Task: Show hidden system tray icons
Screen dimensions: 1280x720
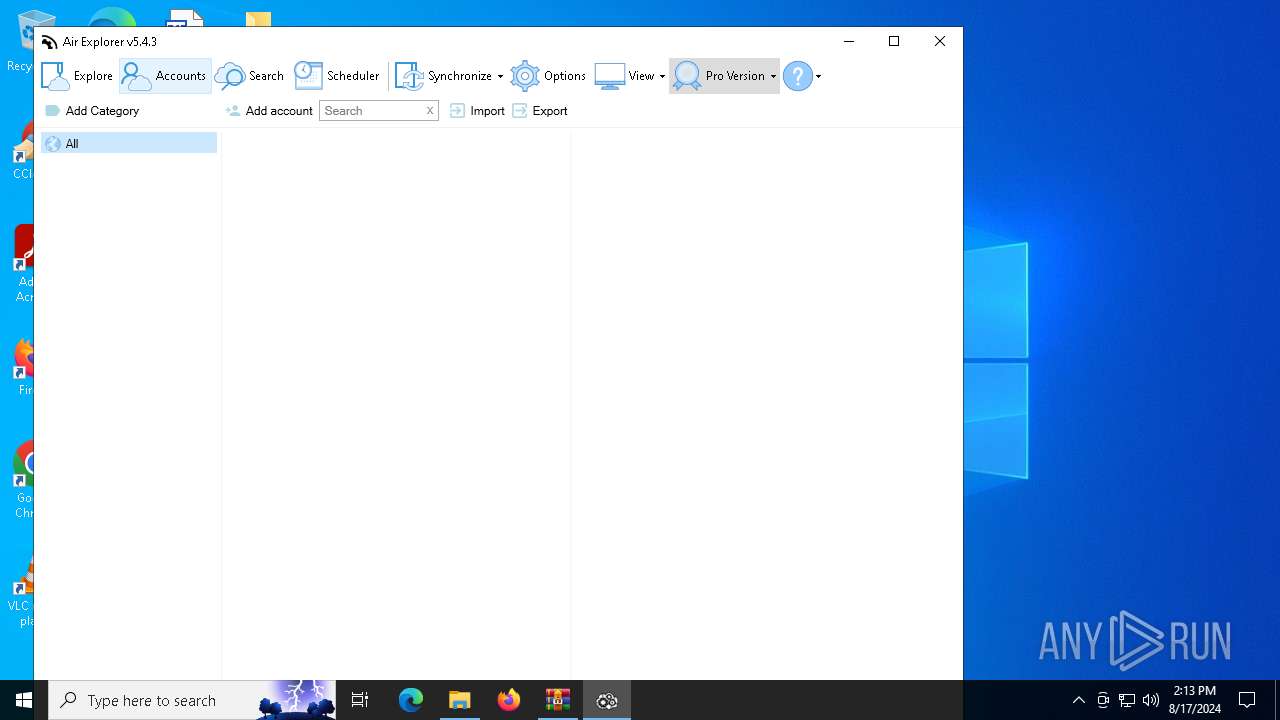Action: pos(1078,700)
